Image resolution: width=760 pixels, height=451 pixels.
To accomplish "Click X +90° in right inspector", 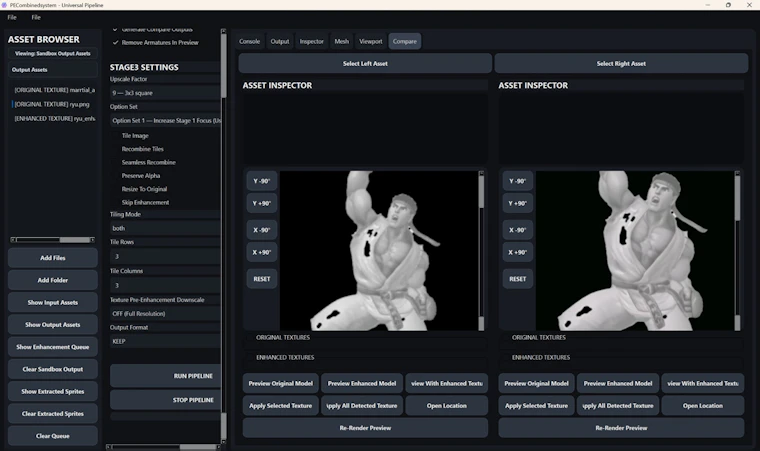I will coord(517,252).
